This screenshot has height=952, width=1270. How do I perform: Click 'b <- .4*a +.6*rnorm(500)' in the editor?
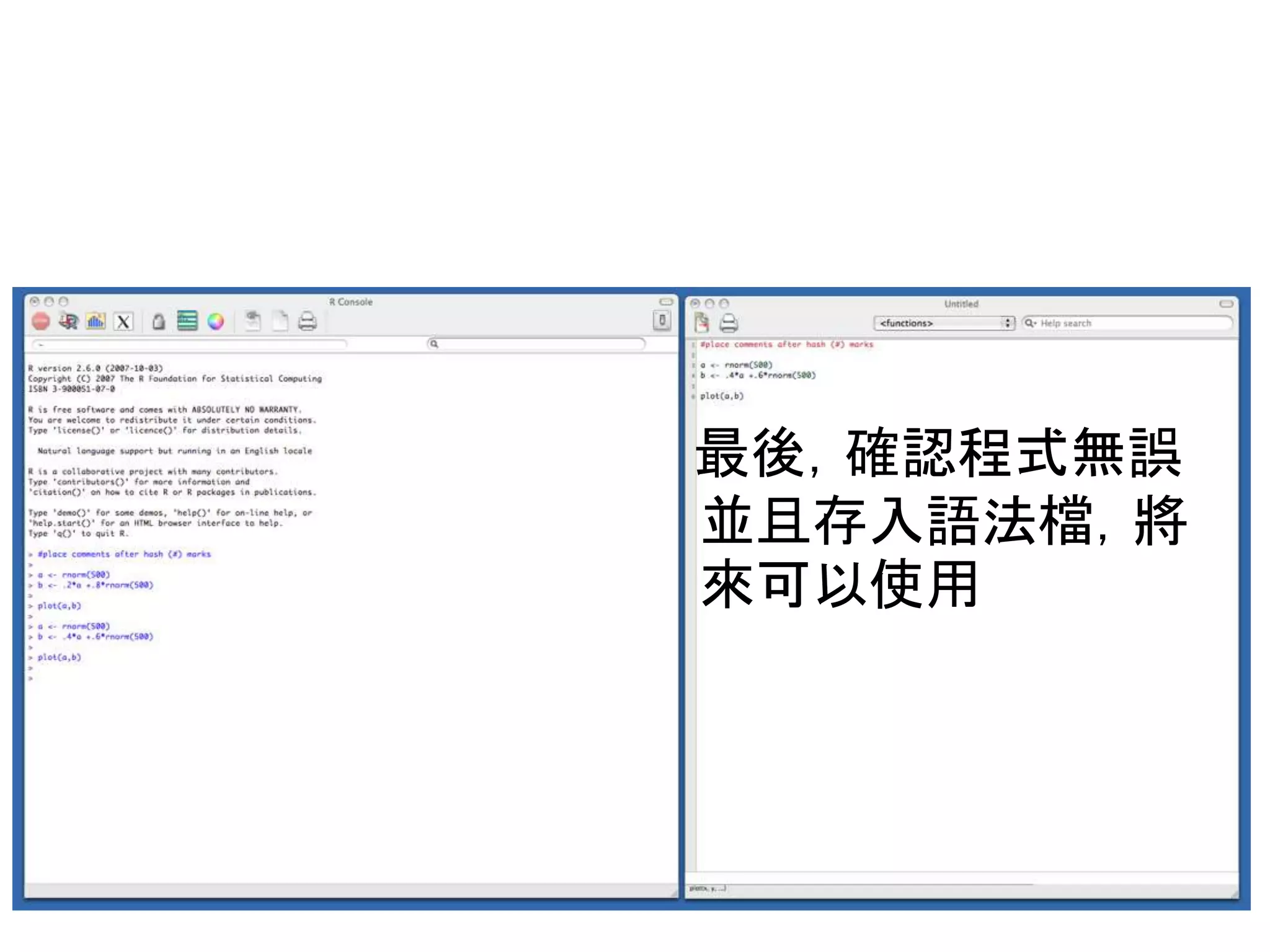tap(758, 376)
